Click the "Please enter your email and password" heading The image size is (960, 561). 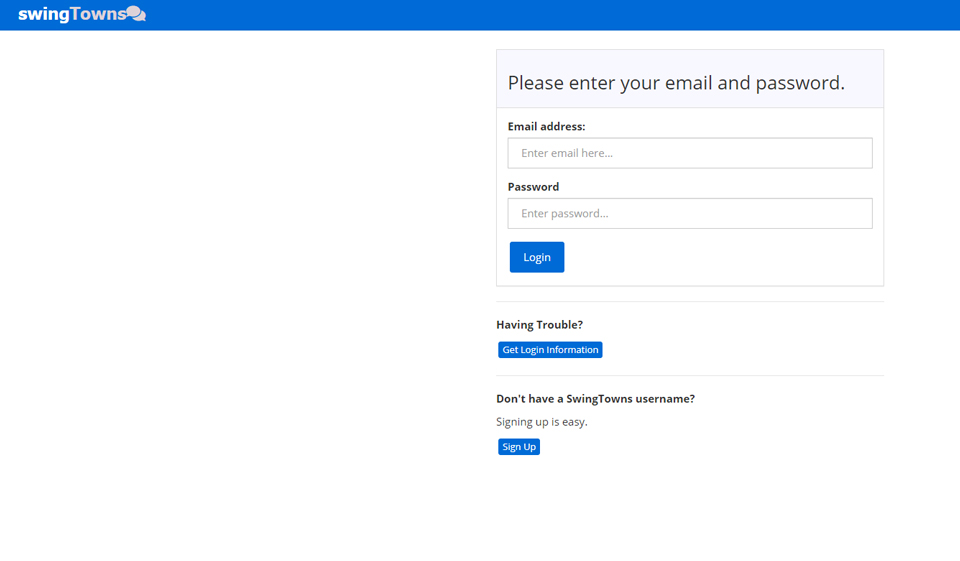pos(676,83)
